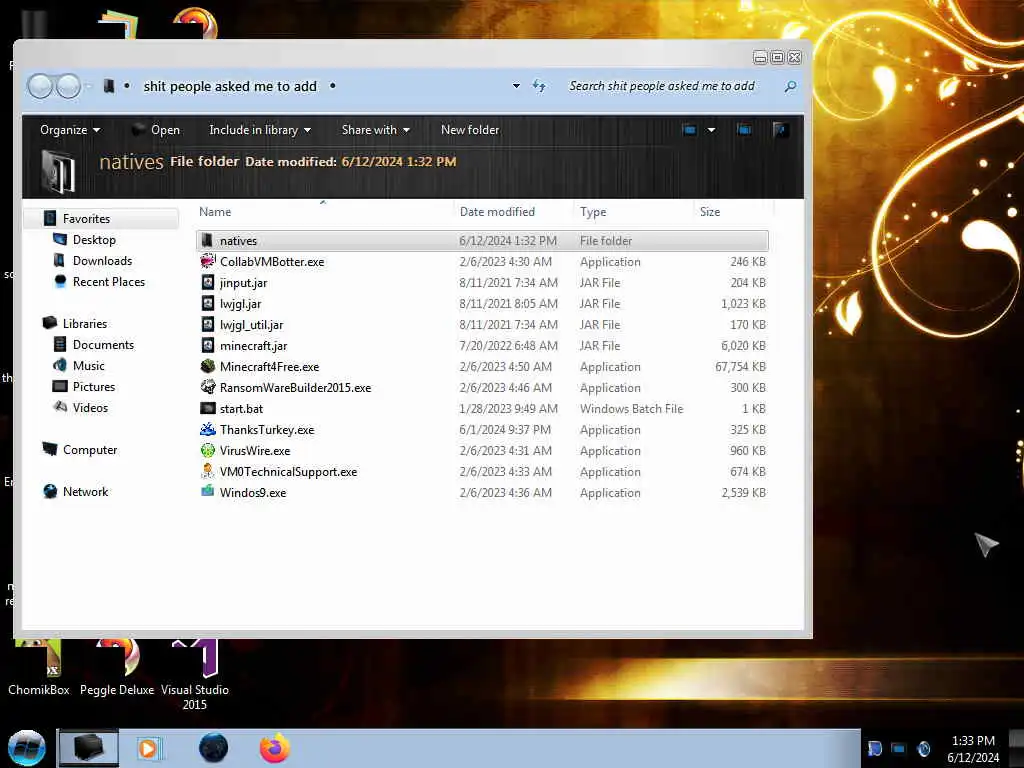Select the CollabVMBotter.exe icon
This screenshot has width=1024, height=768.
point(207,261)
